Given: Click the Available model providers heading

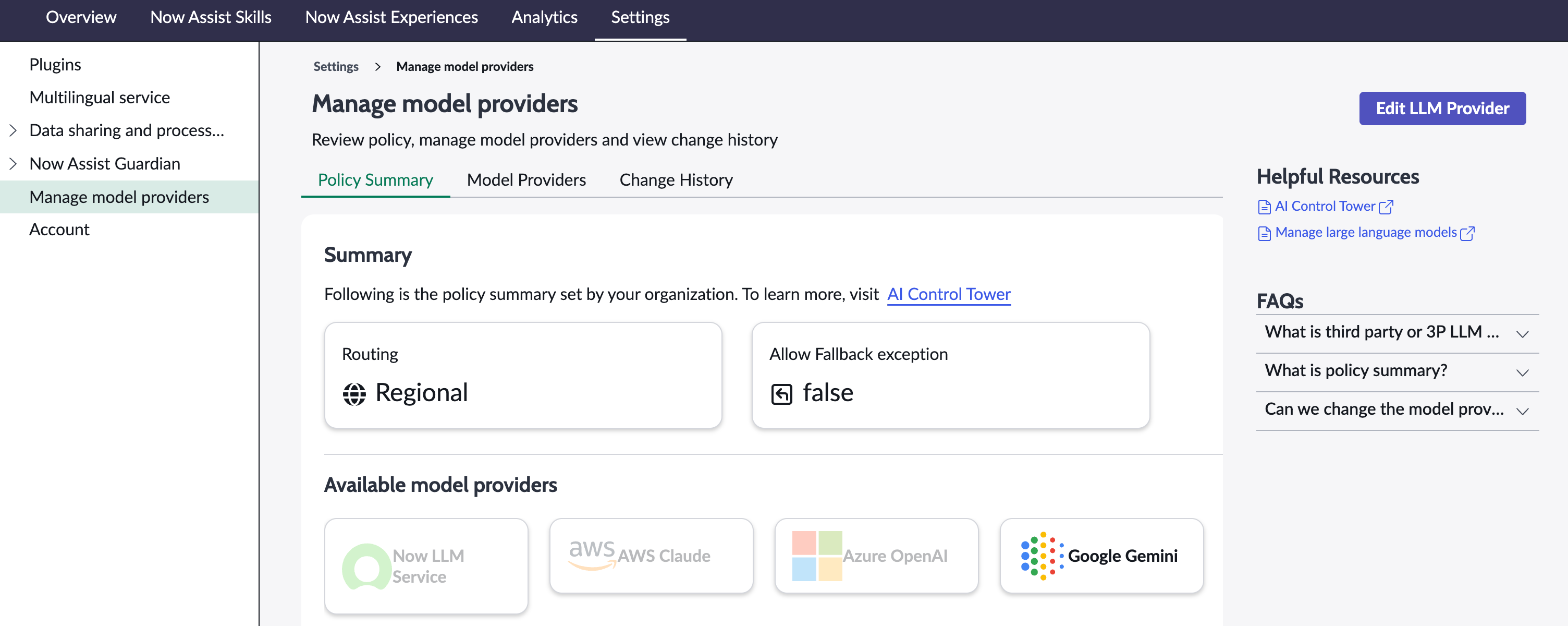Looking at the screenshot, I should tap(440, 485).
